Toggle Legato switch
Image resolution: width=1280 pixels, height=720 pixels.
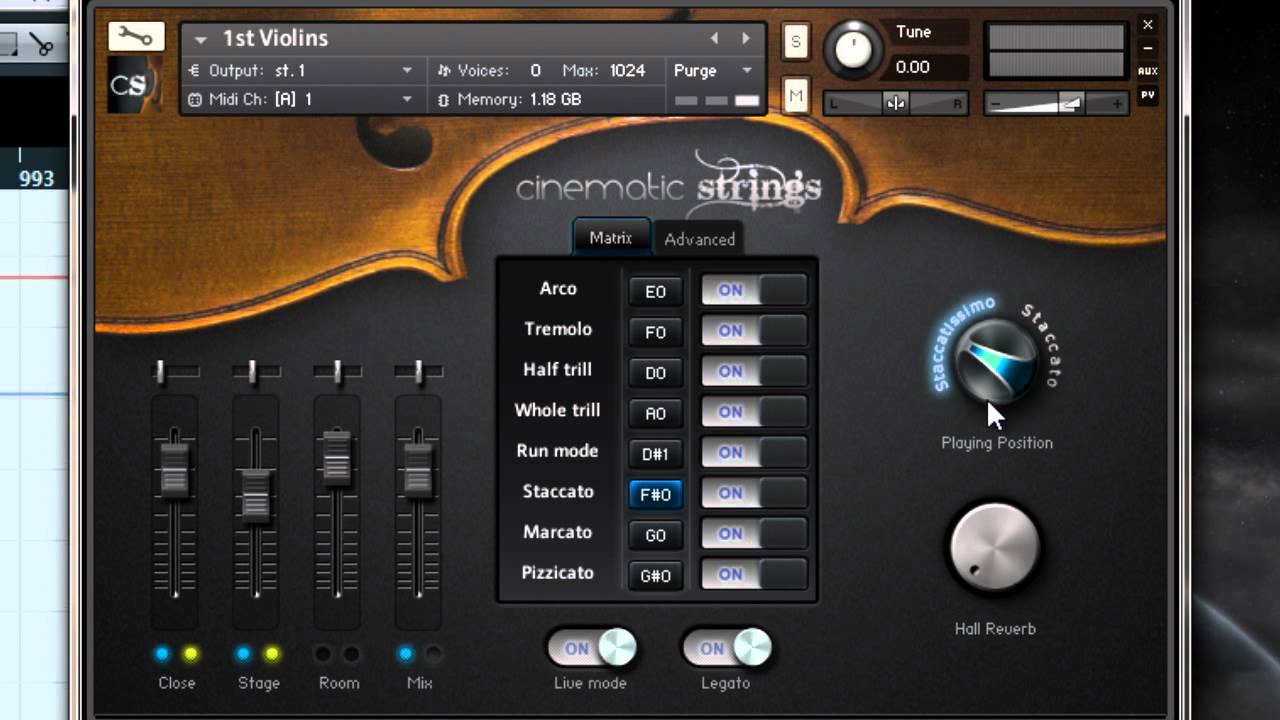[x=726, y=648]
